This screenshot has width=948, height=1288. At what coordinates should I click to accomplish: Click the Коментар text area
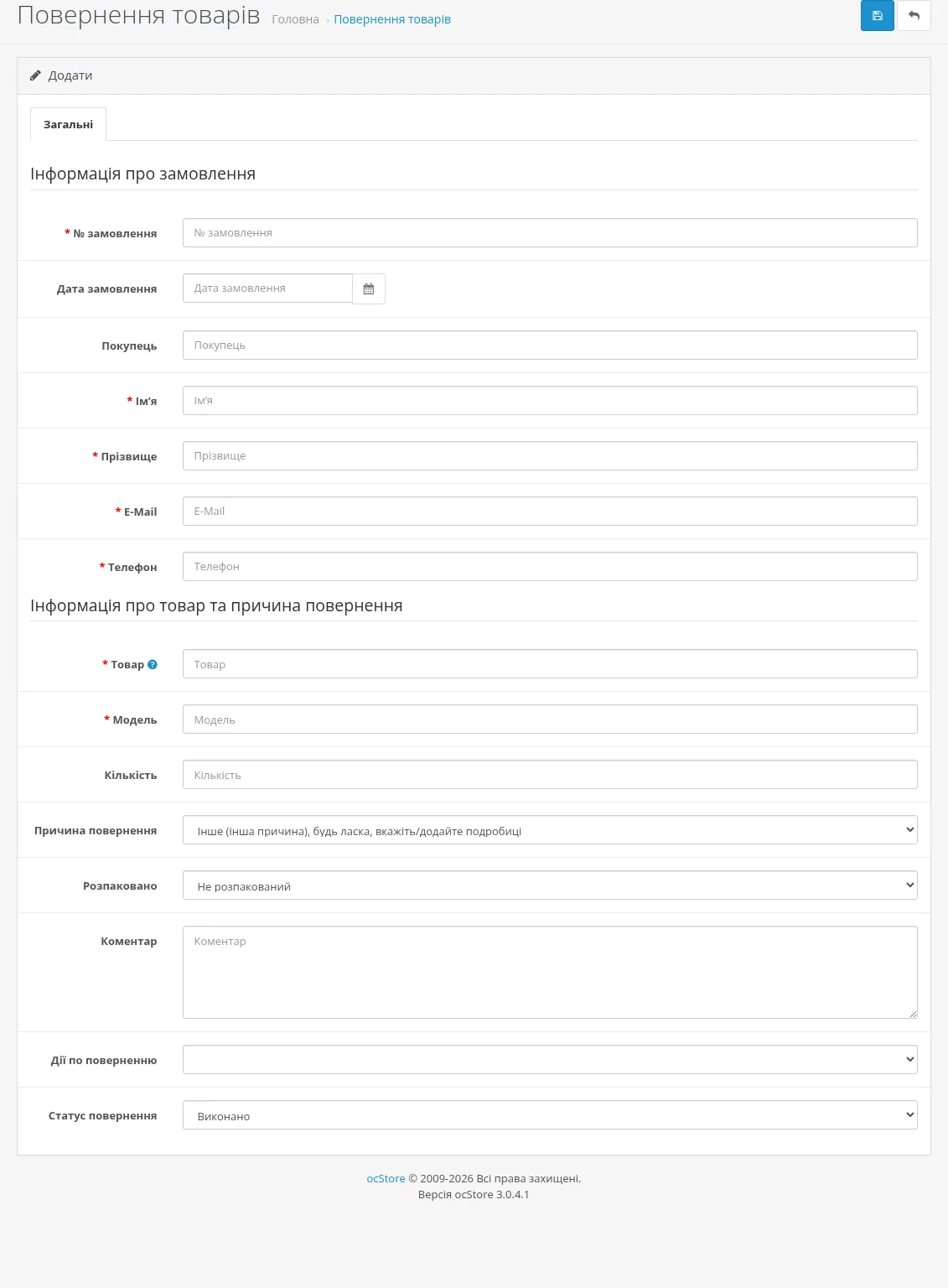[550, 972]
